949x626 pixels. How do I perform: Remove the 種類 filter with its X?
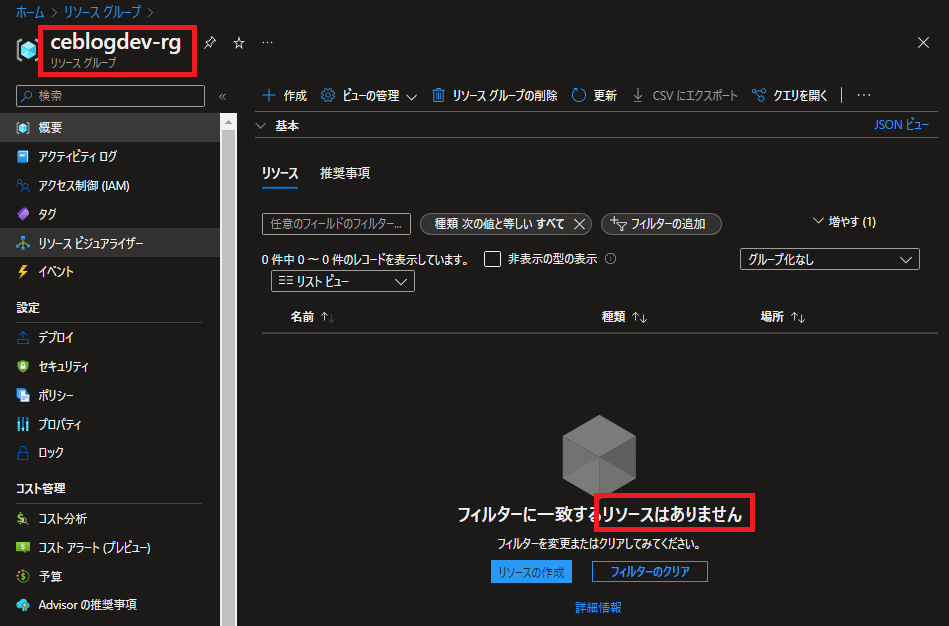tap(579, 225)
